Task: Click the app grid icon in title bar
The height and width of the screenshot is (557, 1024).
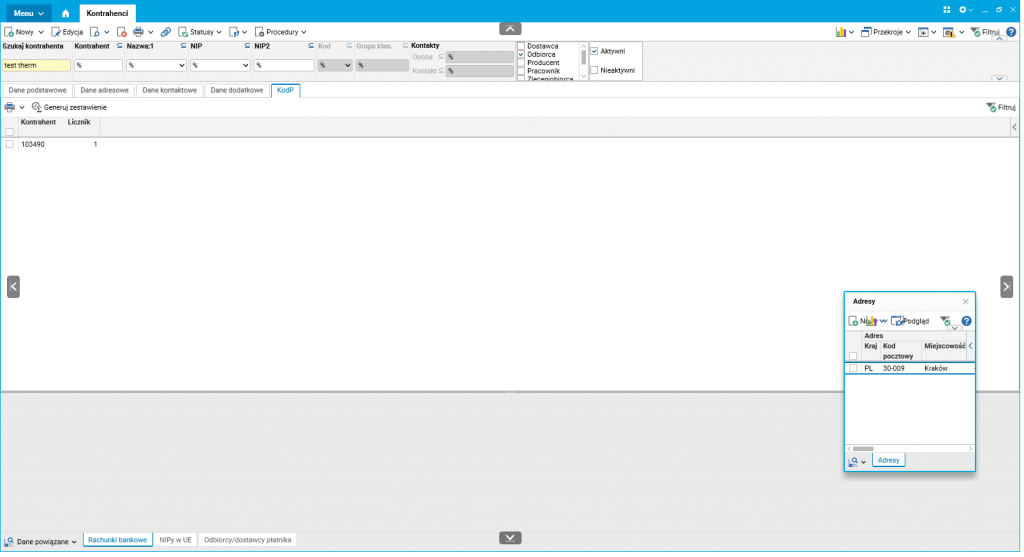Action: [946, 10]
